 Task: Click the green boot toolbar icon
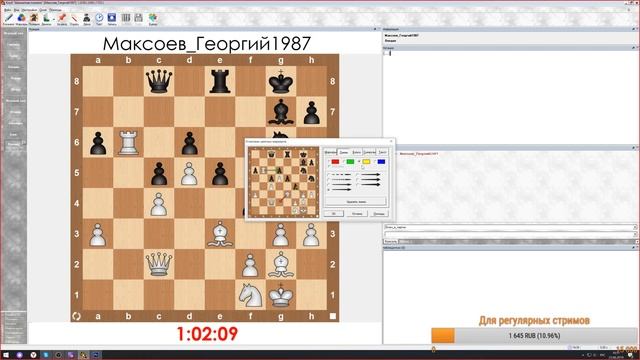coord(47,17)
